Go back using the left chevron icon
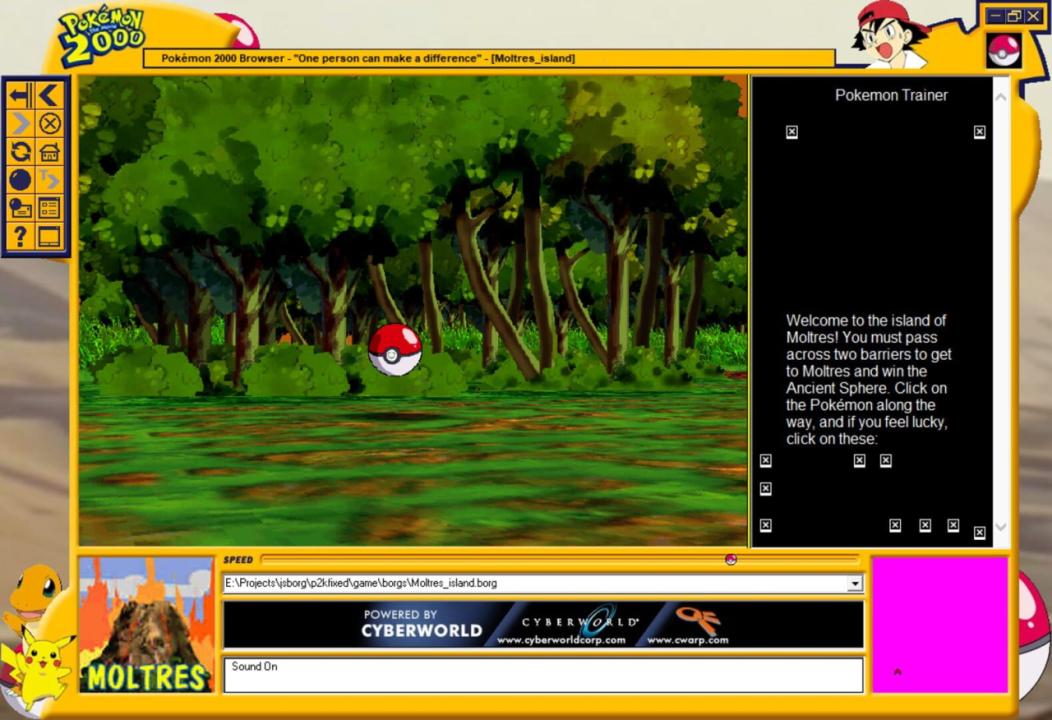The width and height of the screenshot is (1052, 720). [x=49, y=96]
